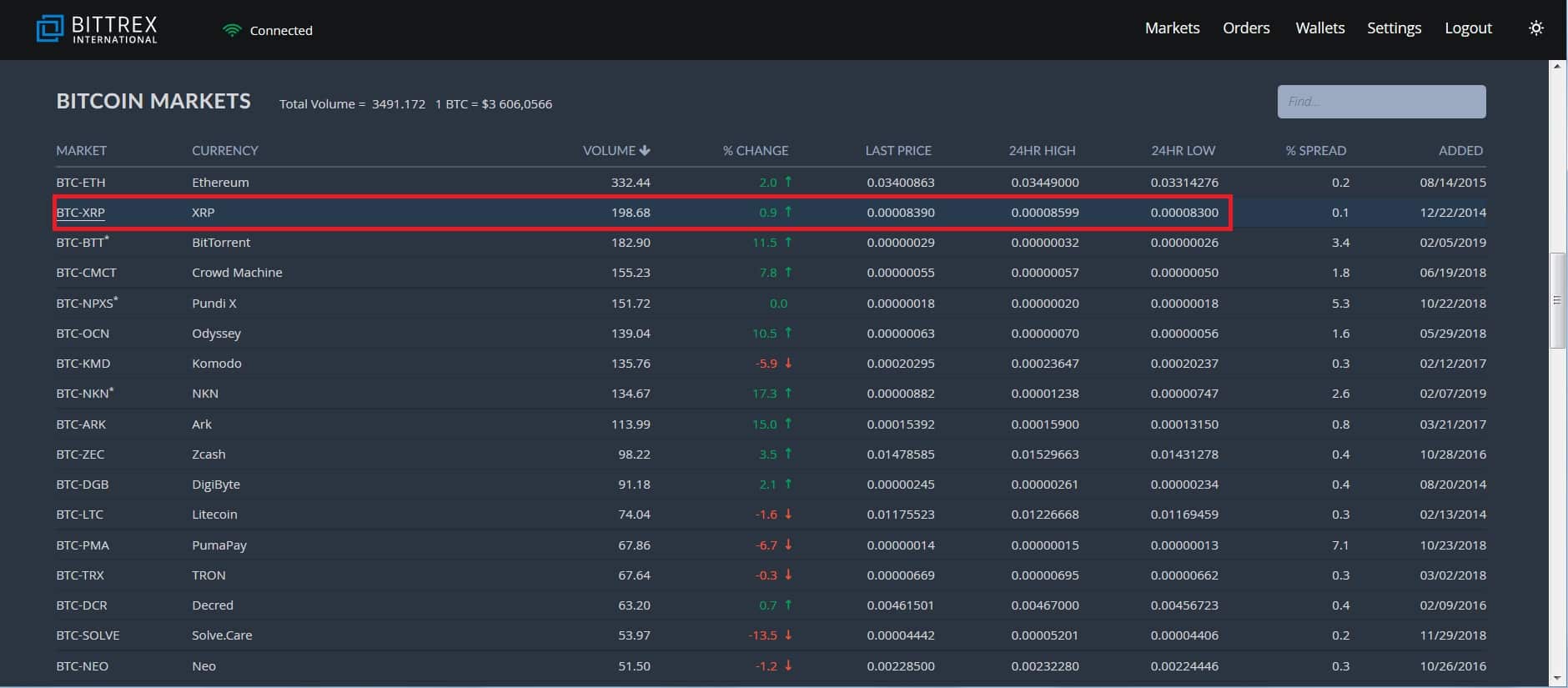This screenshot has height=688, width=1568.
Task: Open the Settings menu
Action: pyautogui.click(x=1394, y=28)
